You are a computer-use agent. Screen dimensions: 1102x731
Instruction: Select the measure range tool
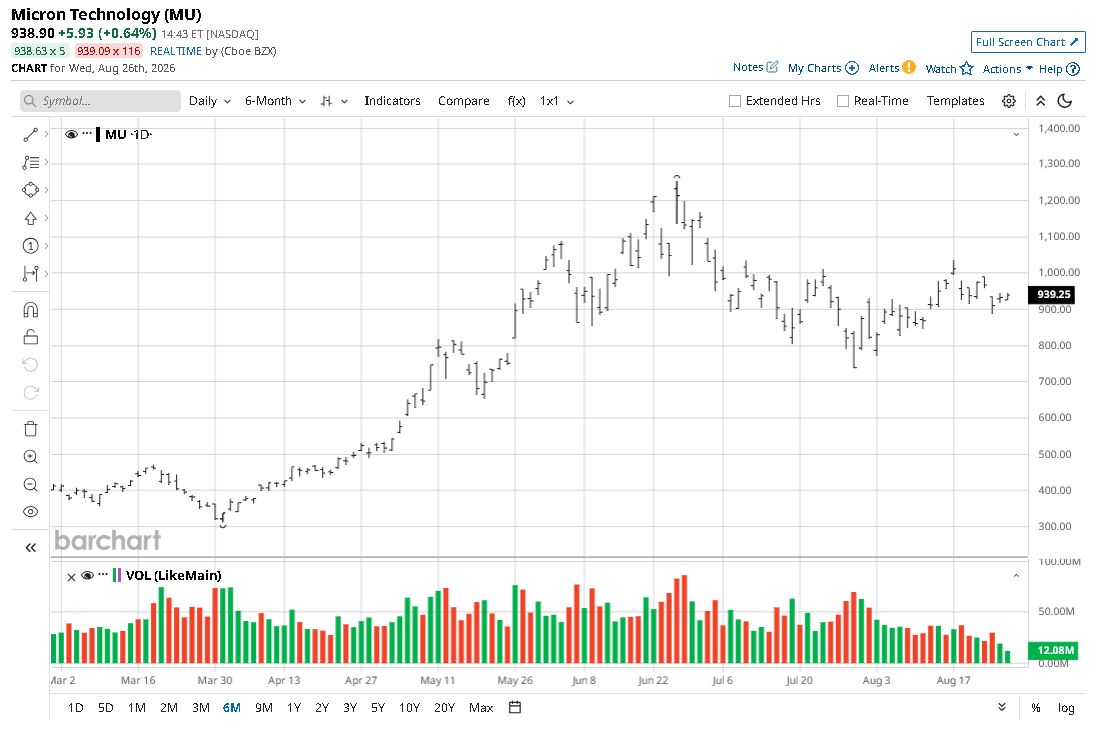[x=30, y=273]
